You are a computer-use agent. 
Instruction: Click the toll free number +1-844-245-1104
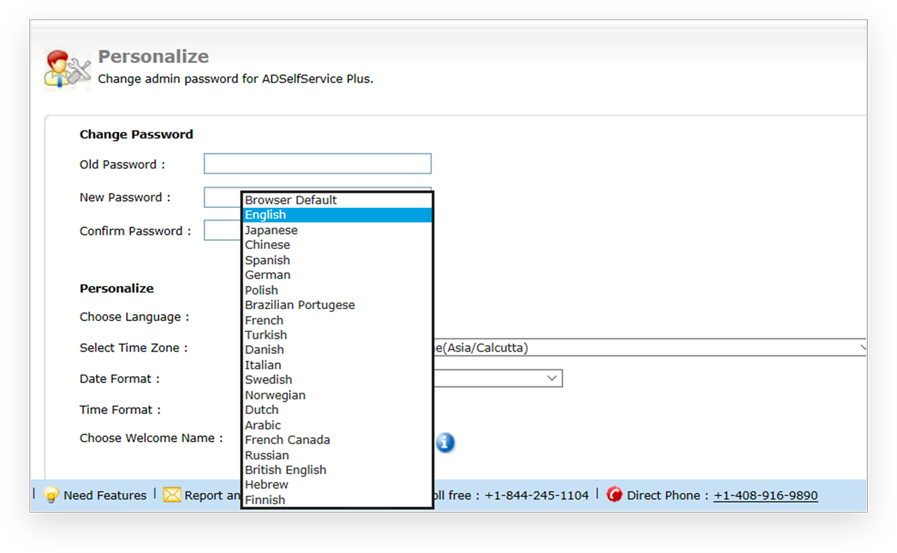click(536, 495)
